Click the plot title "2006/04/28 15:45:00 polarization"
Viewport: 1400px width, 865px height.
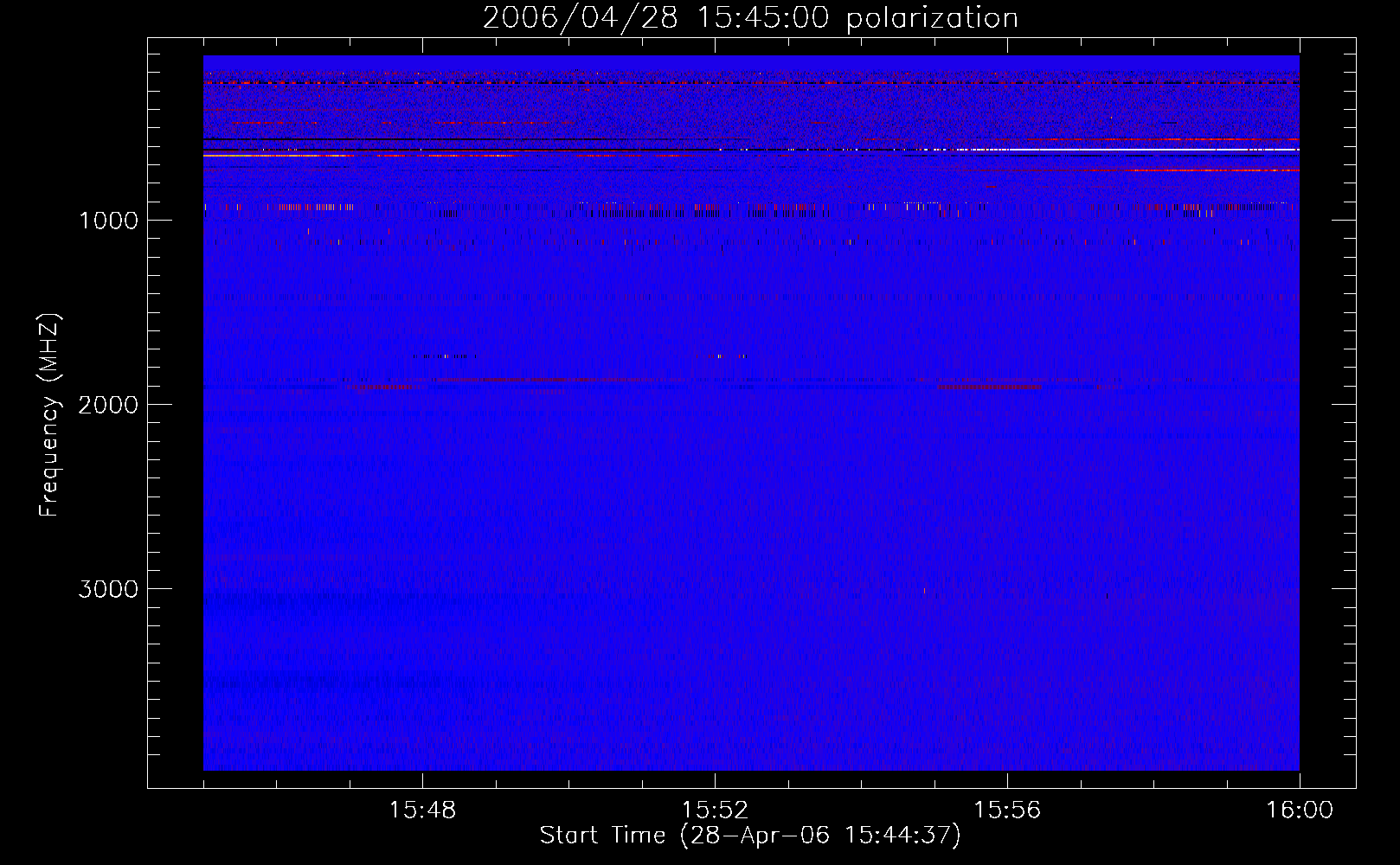(x=750, y=18)
